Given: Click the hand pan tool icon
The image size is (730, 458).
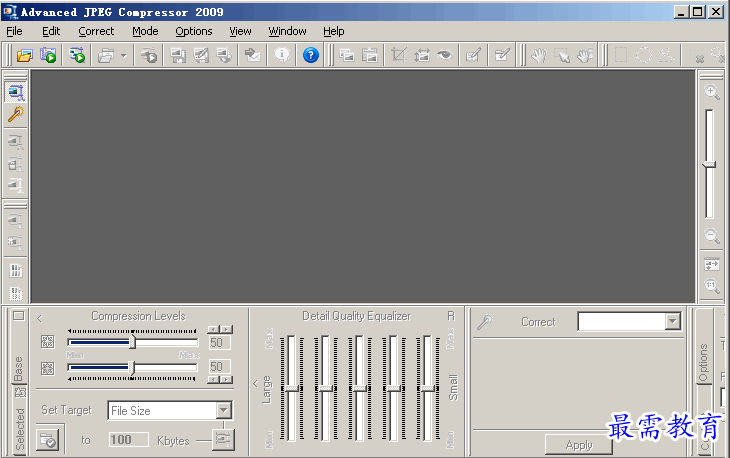Looking at the screenshot, I should (539, 56).
